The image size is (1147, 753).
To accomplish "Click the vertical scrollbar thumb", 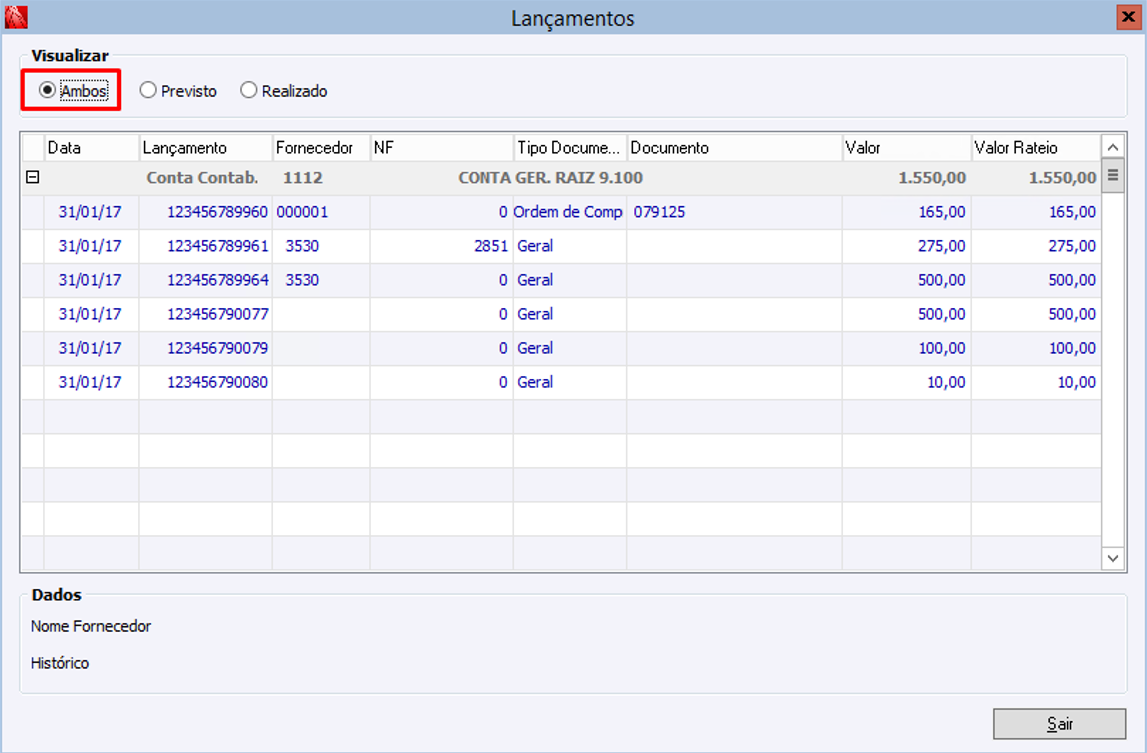I will (x=1113, y=176).
